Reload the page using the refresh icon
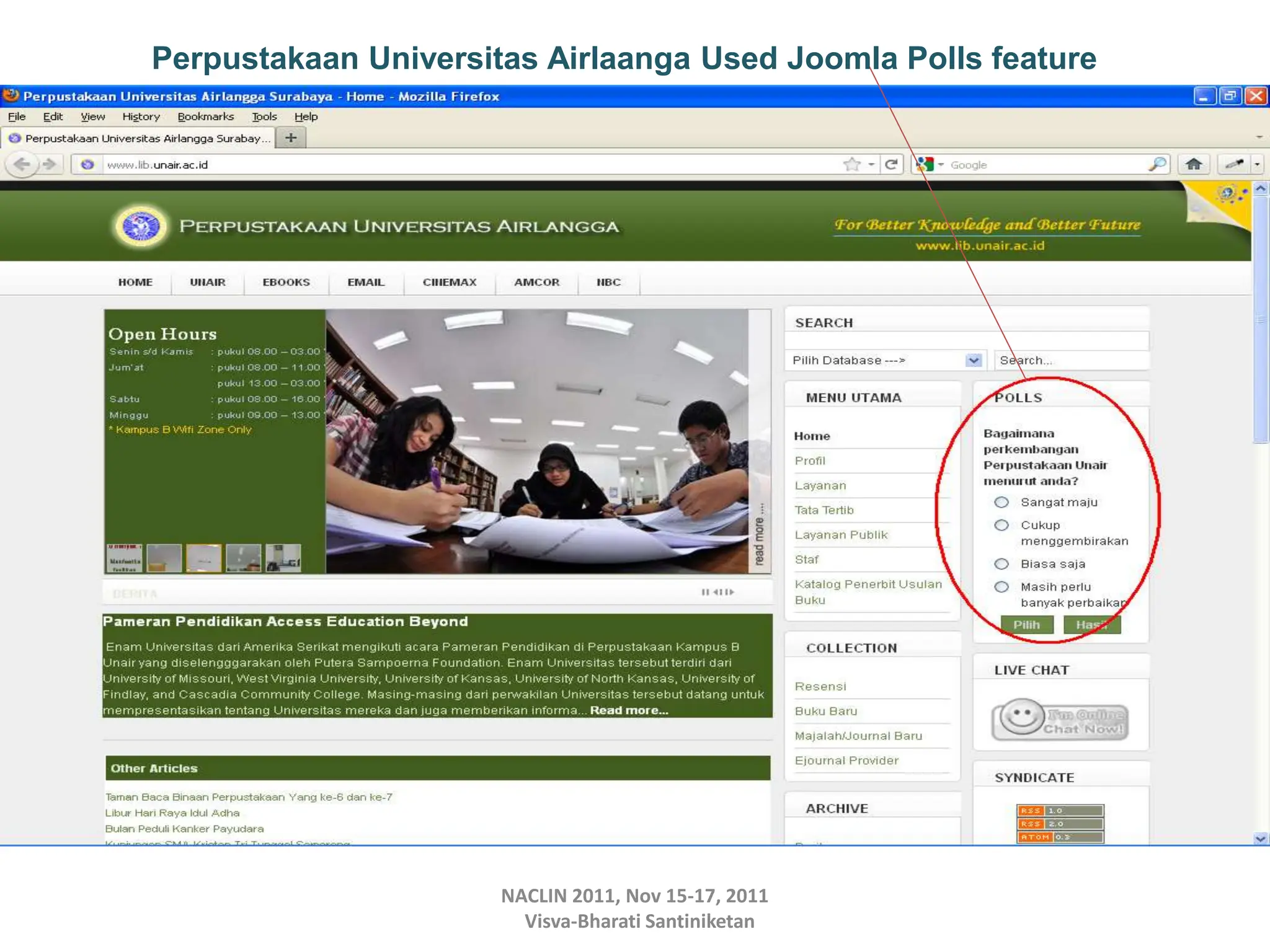Screen dimensions: 1270x952 [x=891, y=164]
